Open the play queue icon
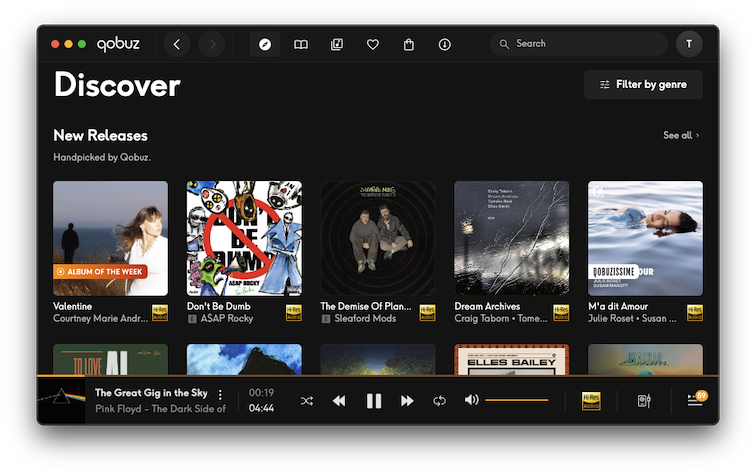Viewport: 756px width, 474px height. coord(695,400)
